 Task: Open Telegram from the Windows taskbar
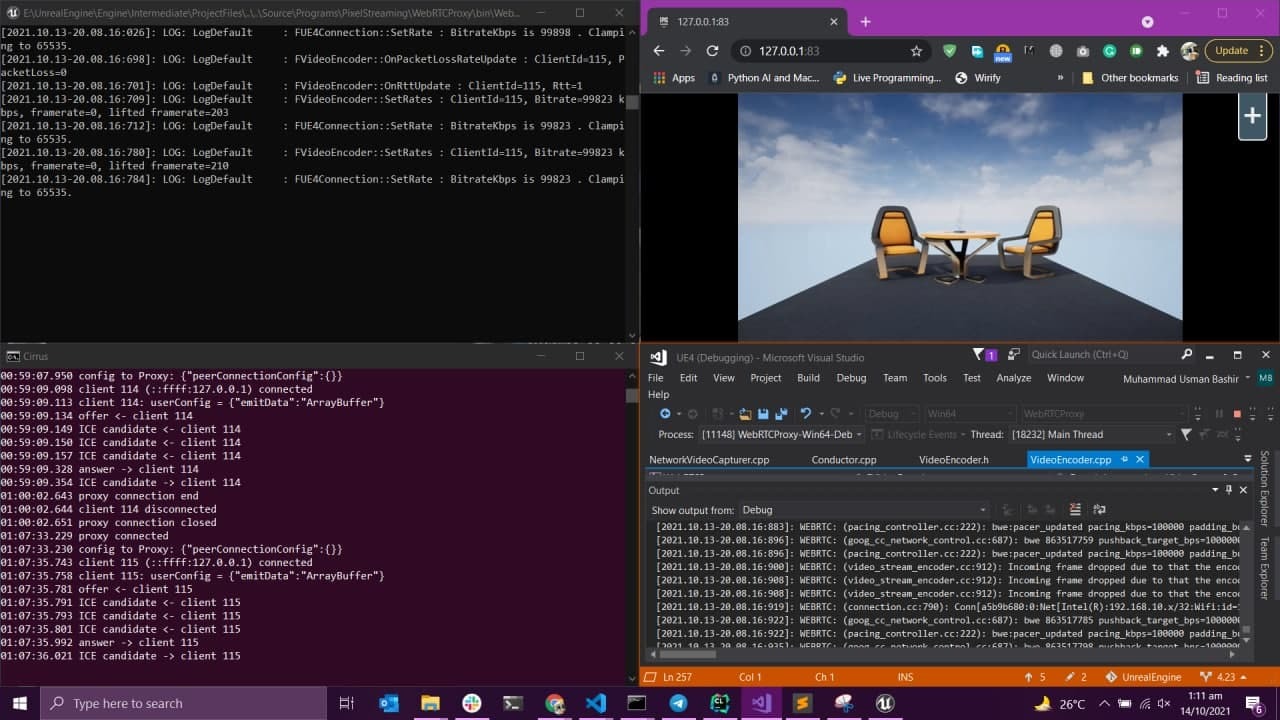tap(678, 703)
